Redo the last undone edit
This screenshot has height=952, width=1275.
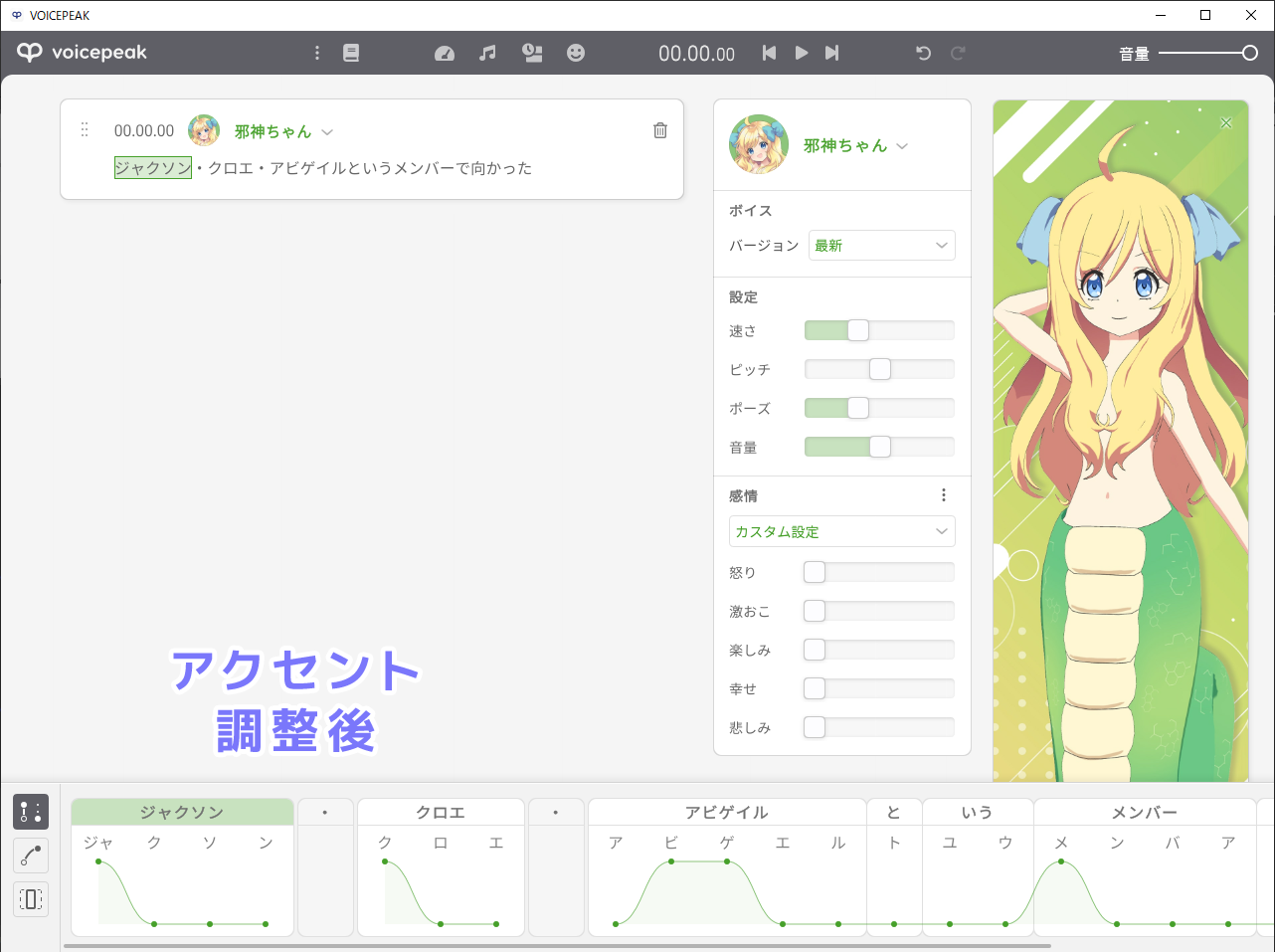(x=958, y=53)
